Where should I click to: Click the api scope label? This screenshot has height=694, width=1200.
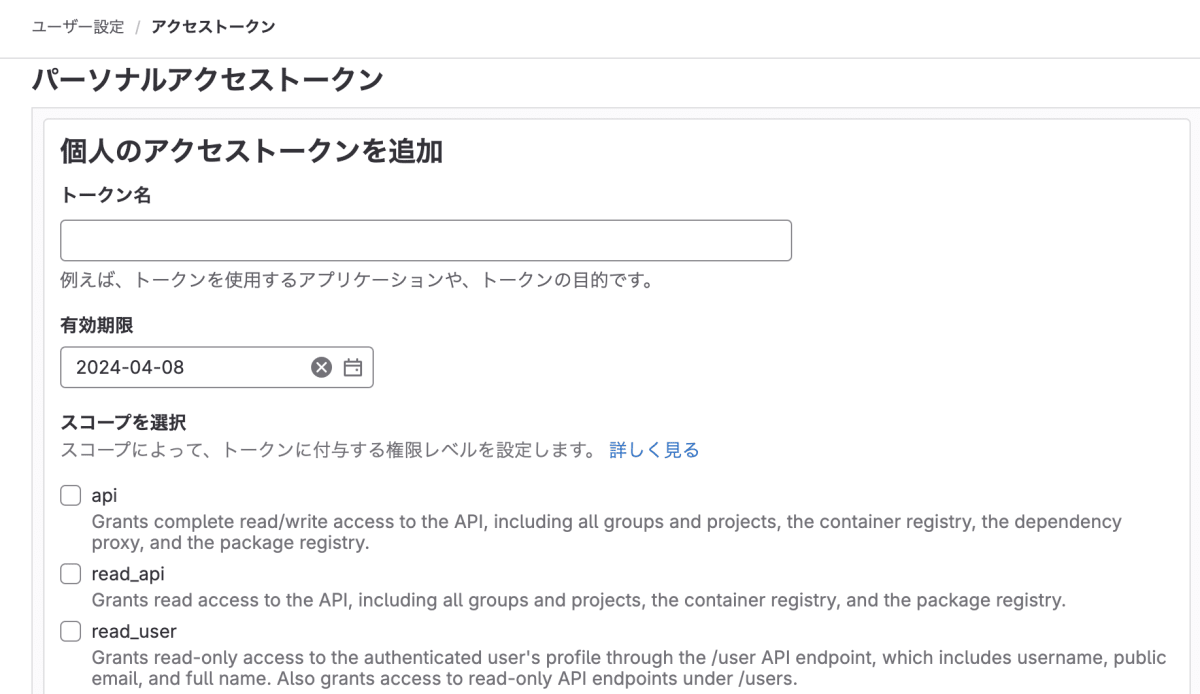[x=105, y=494]
